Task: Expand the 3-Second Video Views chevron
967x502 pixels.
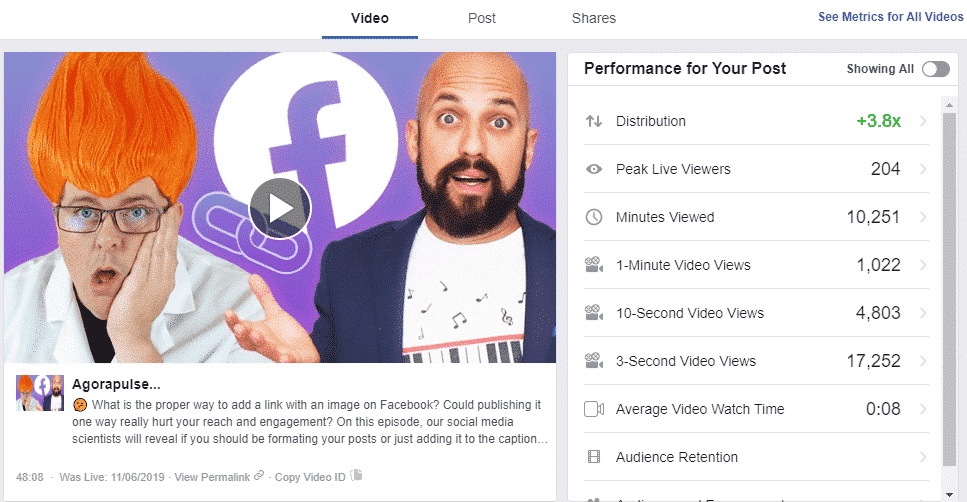Action: (x=923, y=361)
